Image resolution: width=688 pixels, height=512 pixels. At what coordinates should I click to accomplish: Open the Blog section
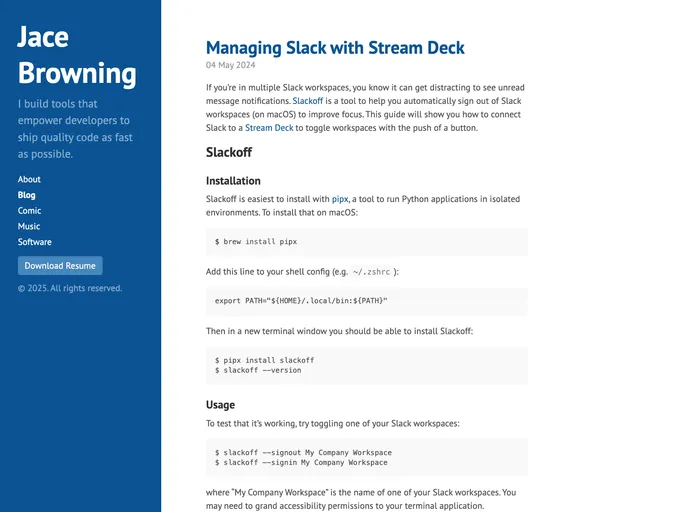point(26,195)
